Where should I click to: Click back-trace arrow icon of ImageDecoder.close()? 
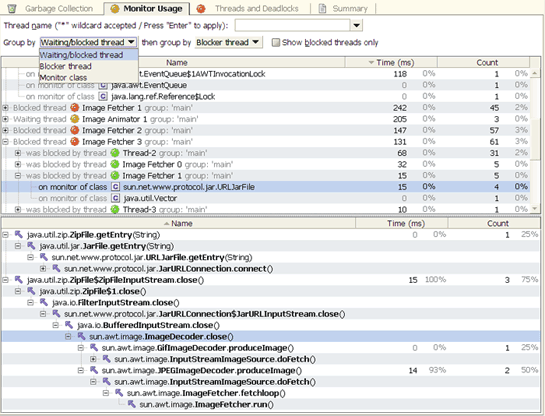click(81, 336)
